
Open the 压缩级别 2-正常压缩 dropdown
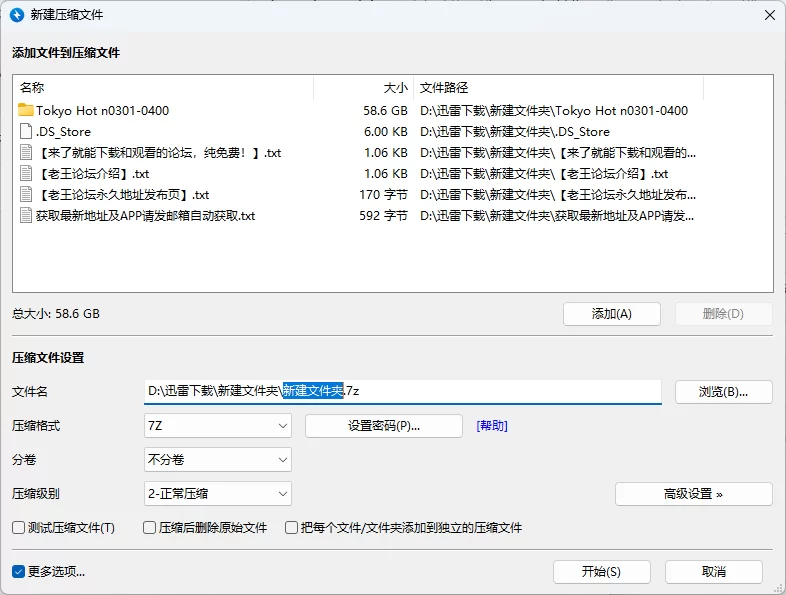click(218, 494)
